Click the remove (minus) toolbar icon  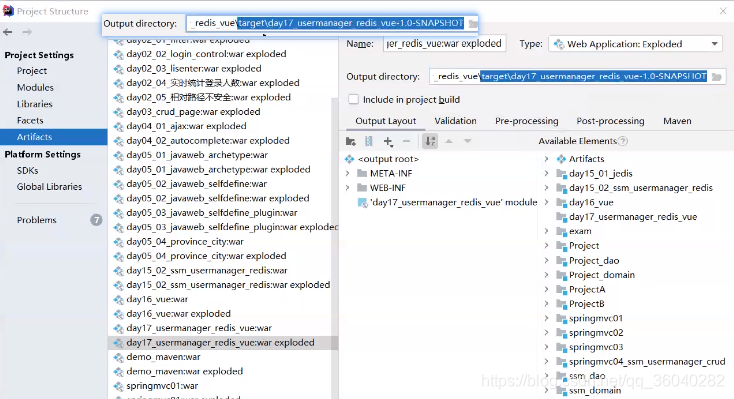(406, 141)
